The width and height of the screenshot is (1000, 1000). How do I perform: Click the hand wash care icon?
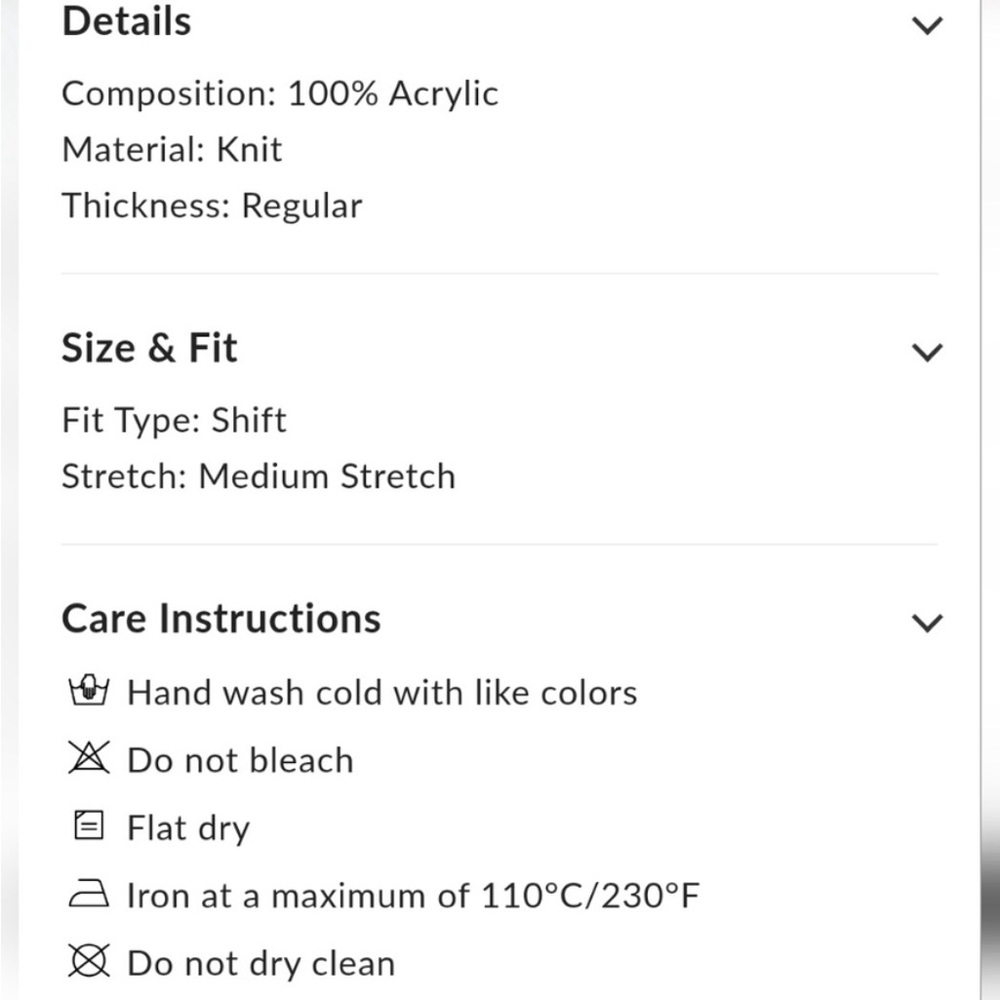tap(88, 691)
